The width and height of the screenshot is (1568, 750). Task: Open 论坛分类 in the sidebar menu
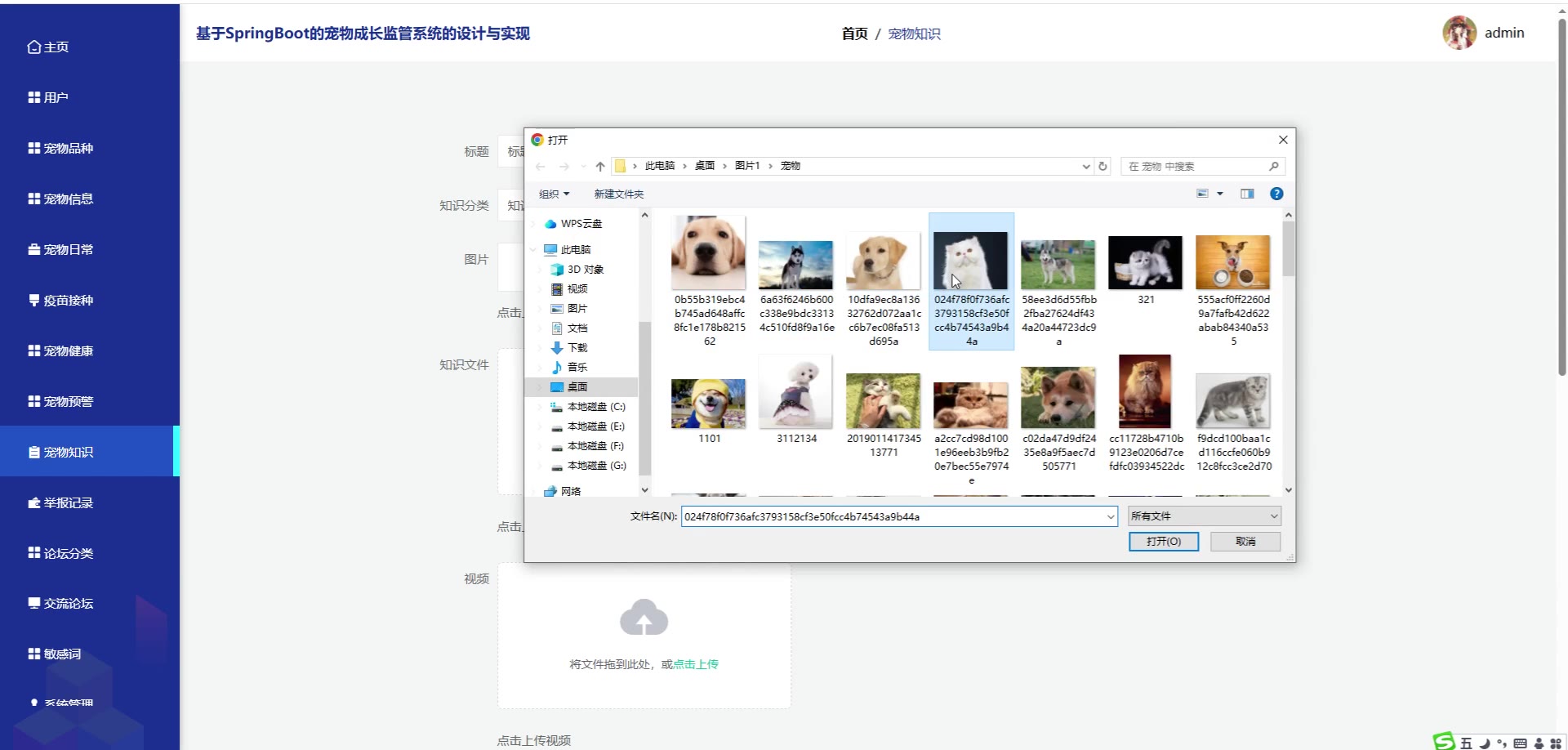point(90,554)
